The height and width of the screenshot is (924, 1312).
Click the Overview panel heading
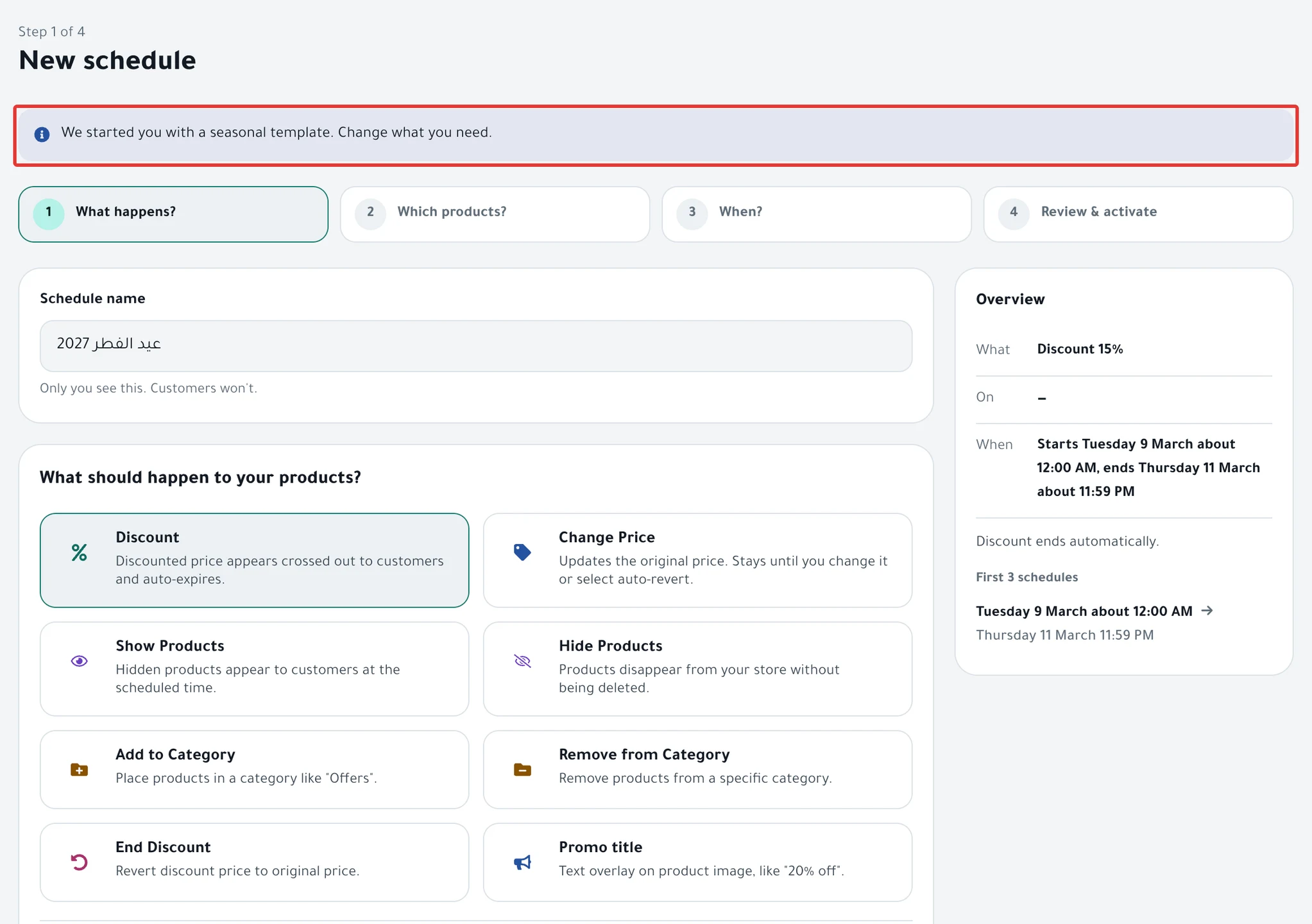coord(1010,299)
